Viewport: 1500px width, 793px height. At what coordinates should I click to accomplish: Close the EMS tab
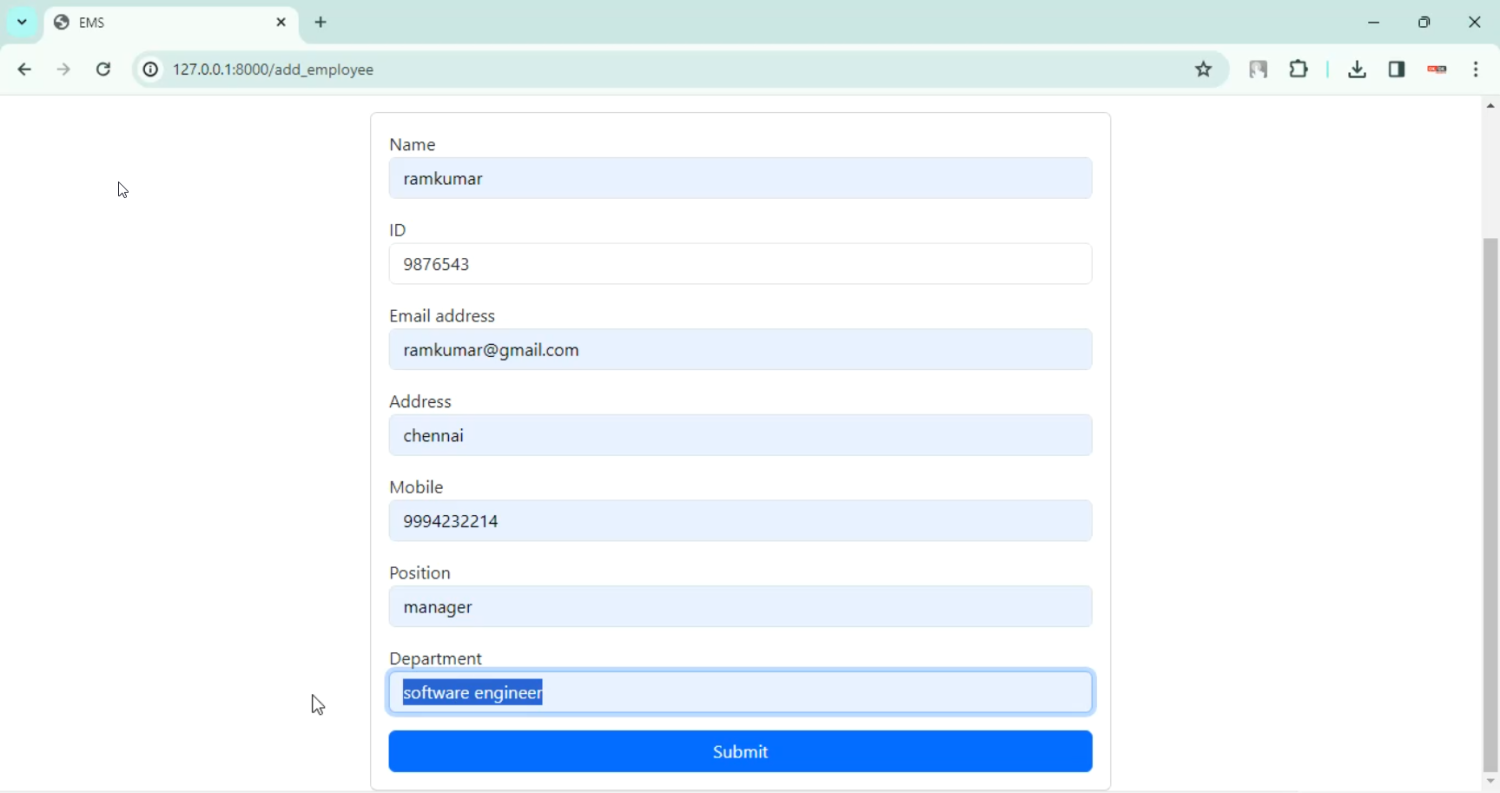(281, 22)
